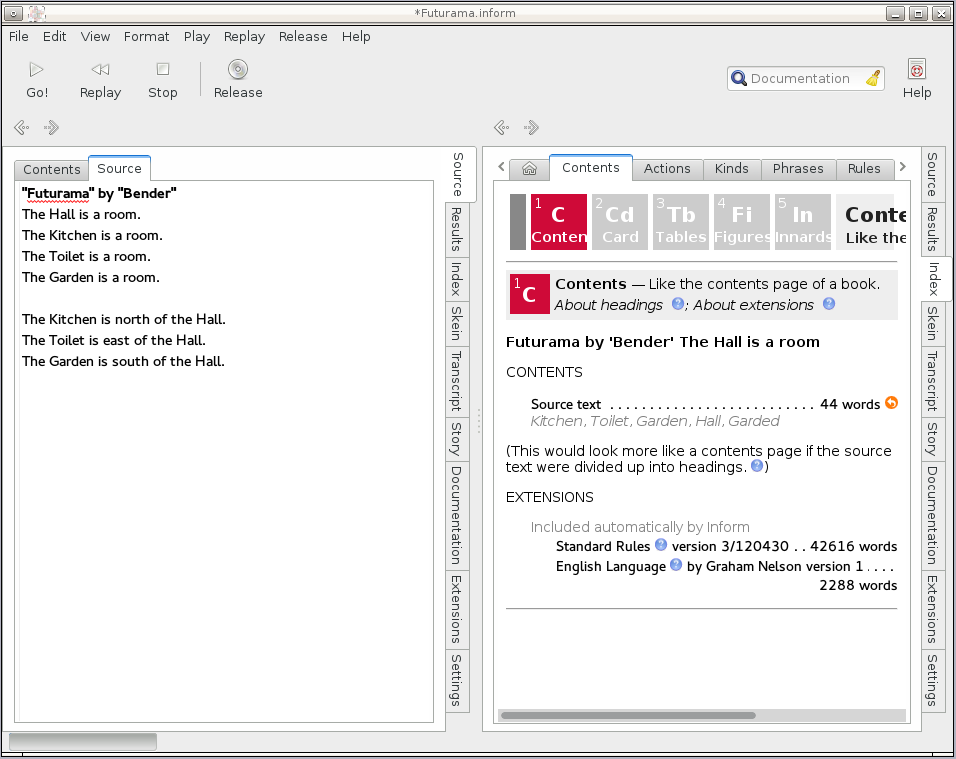Click the Go! play icon

pyautogui.click(x=37, y=69)
